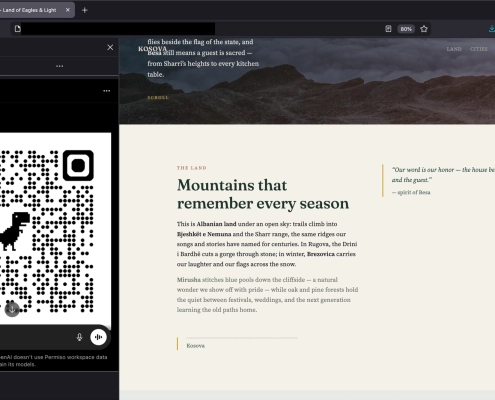Open a new browser tab
Viewport: 495px width, 400px height.
(85, 10)
